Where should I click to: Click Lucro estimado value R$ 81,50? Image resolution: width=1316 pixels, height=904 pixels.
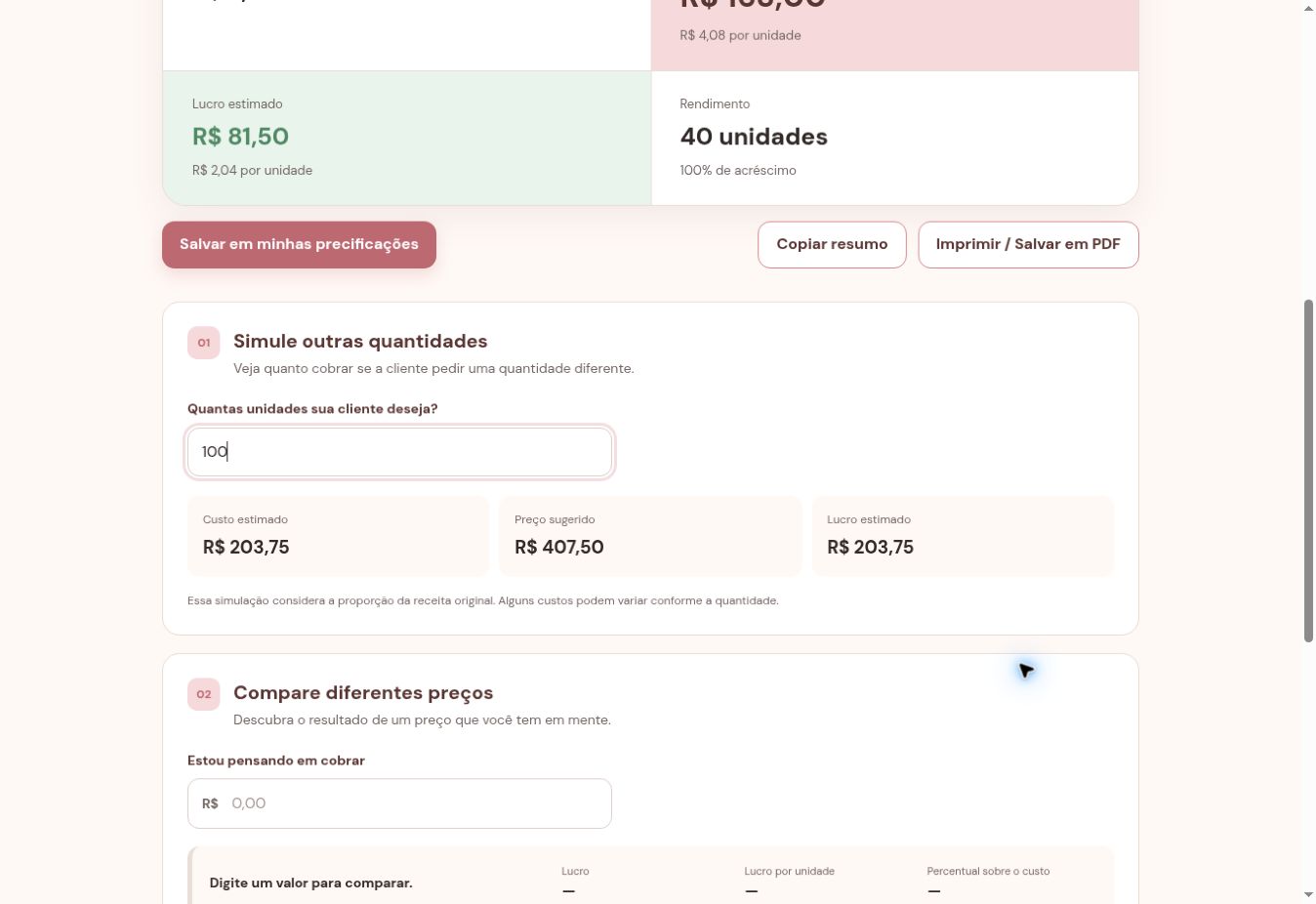[x=240, y=136]
